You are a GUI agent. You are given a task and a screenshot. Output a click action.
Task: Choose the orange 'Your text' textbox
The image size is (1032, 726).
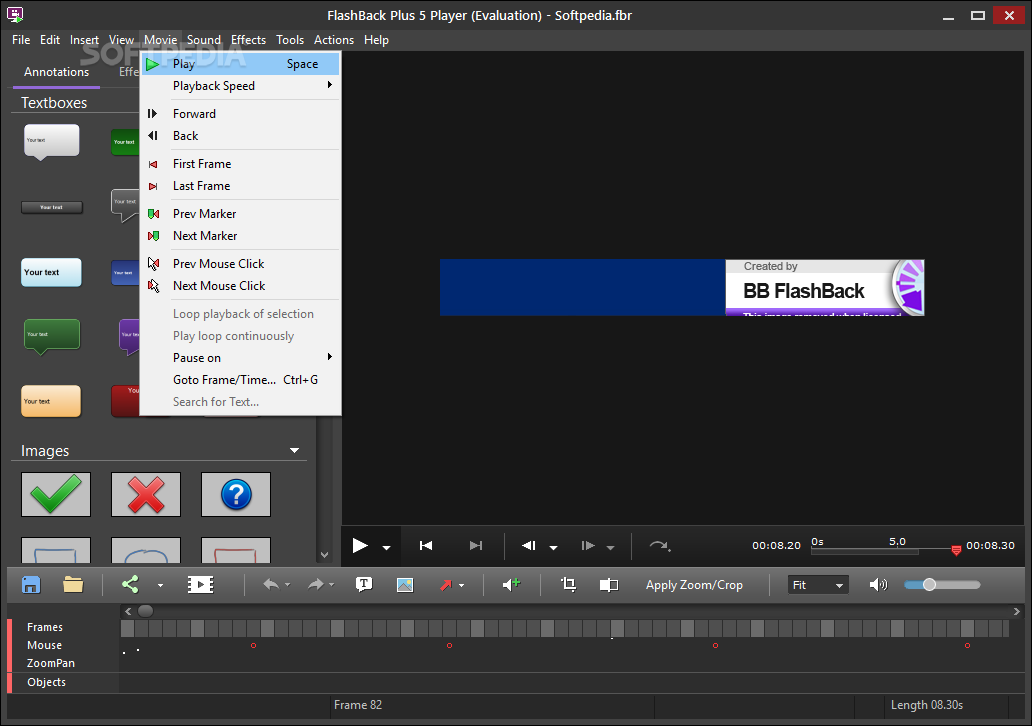(x=51, y=402)
